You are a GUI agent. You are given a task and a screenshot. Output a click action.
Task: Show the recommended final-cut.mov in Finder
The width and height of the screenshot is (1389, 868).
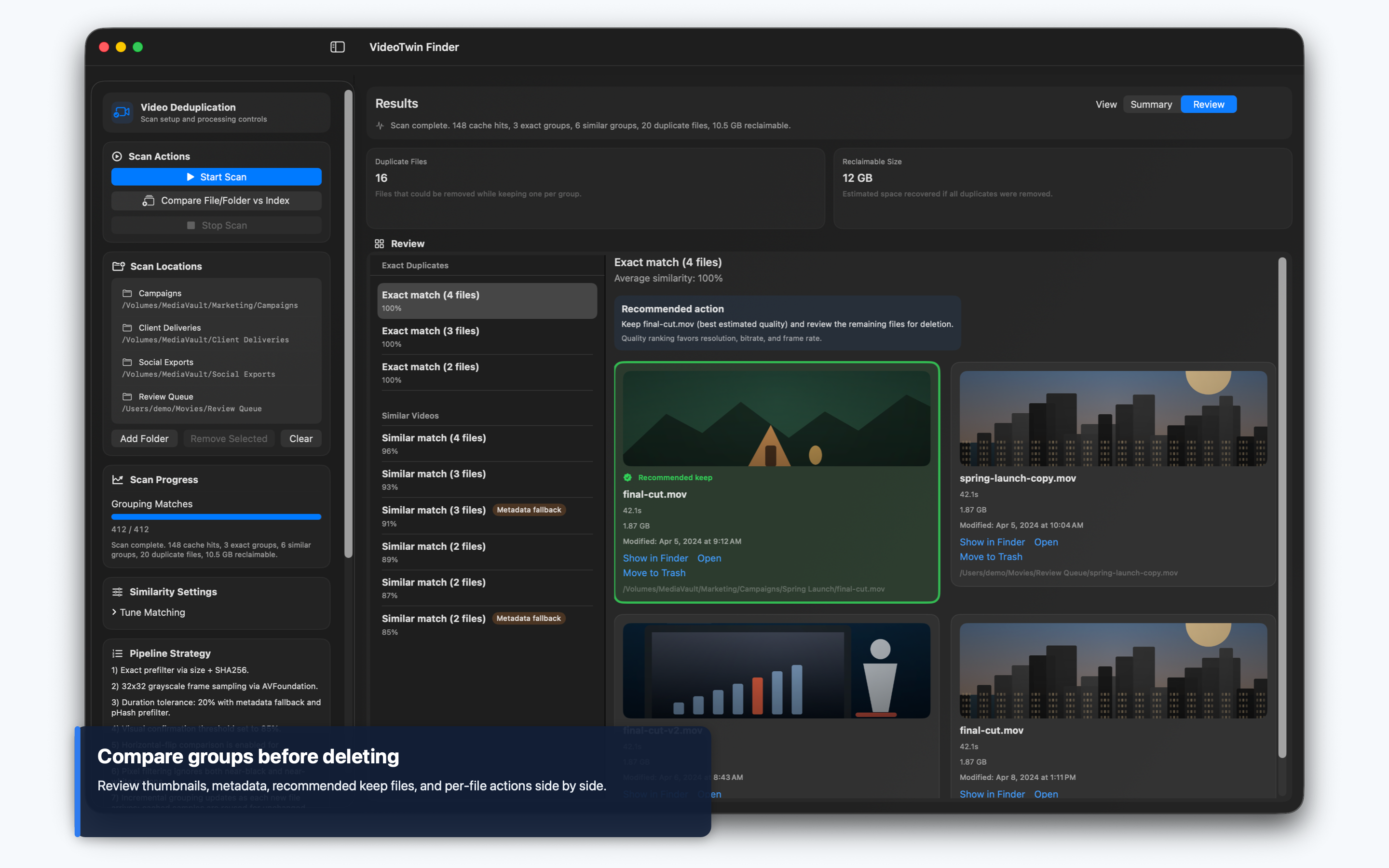point(655,558)
